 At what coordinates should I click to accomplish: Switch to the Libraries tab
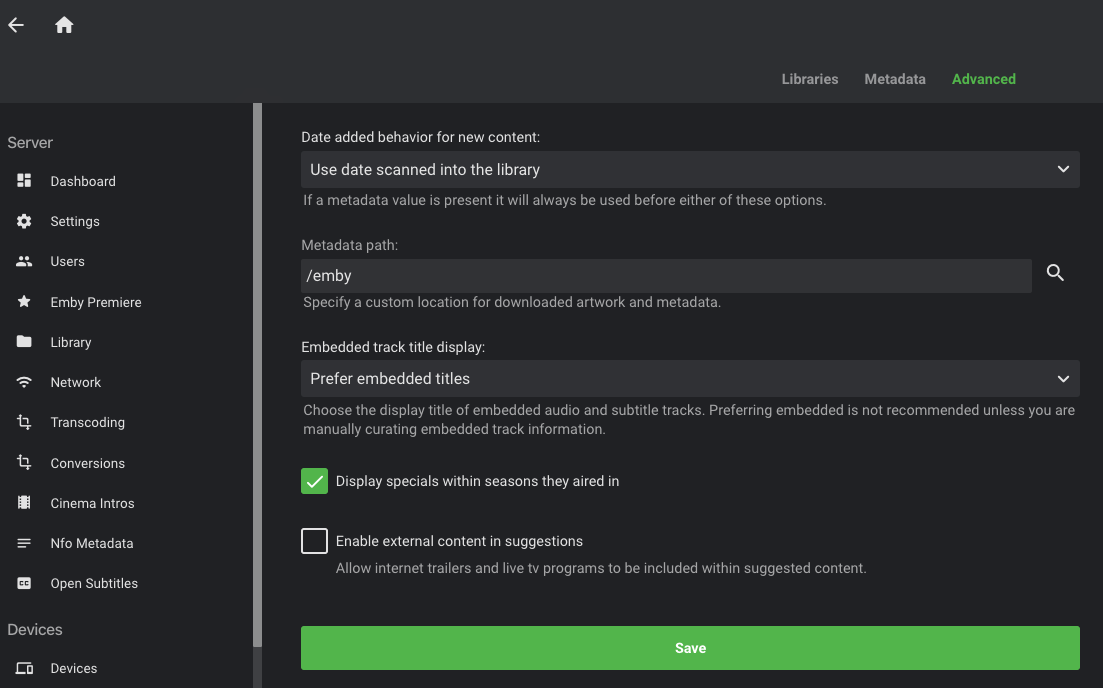click(809, 79)
